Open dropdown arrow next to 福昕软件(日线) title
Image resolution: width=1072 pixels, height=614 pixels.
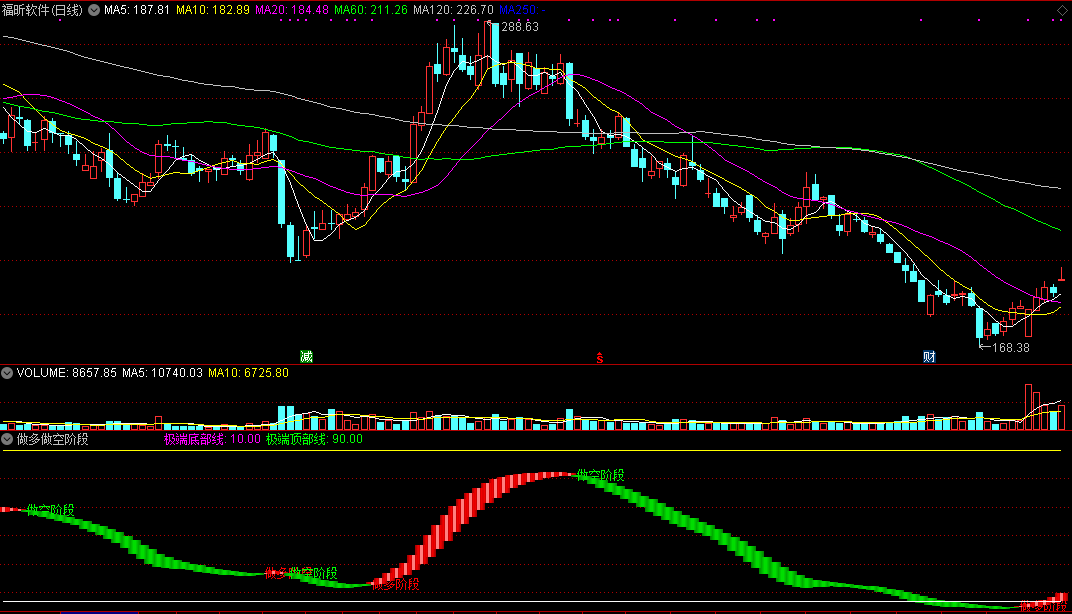pyautogui.click(x=94, y=10)
